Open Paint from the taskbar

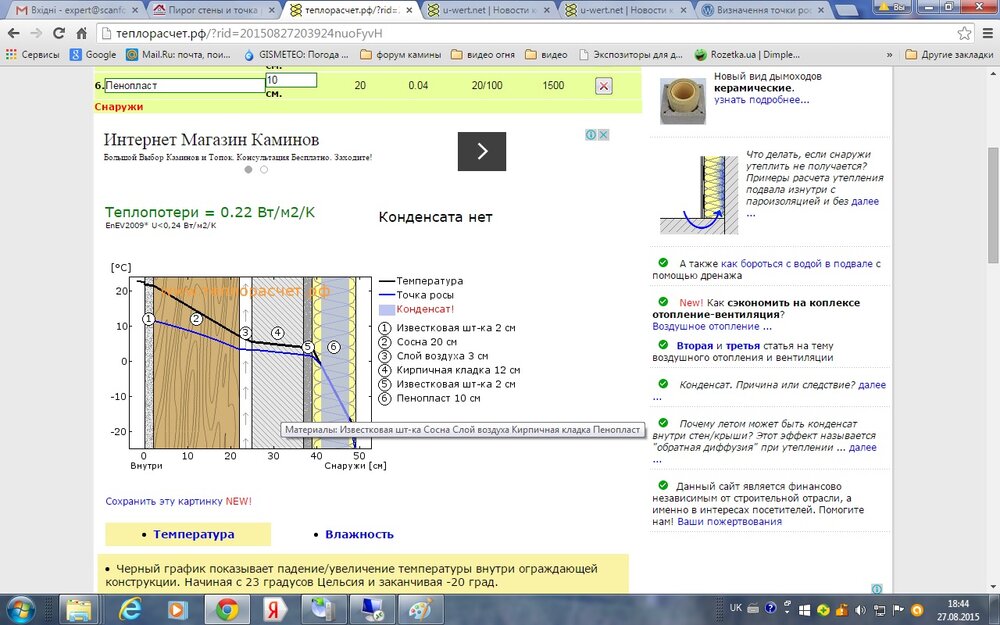420,610
